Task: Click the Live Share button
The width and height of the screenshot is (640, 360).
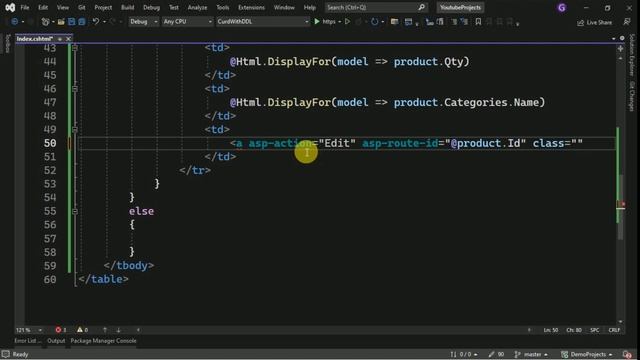Action: pyautogui.click(x=595, y=22)
